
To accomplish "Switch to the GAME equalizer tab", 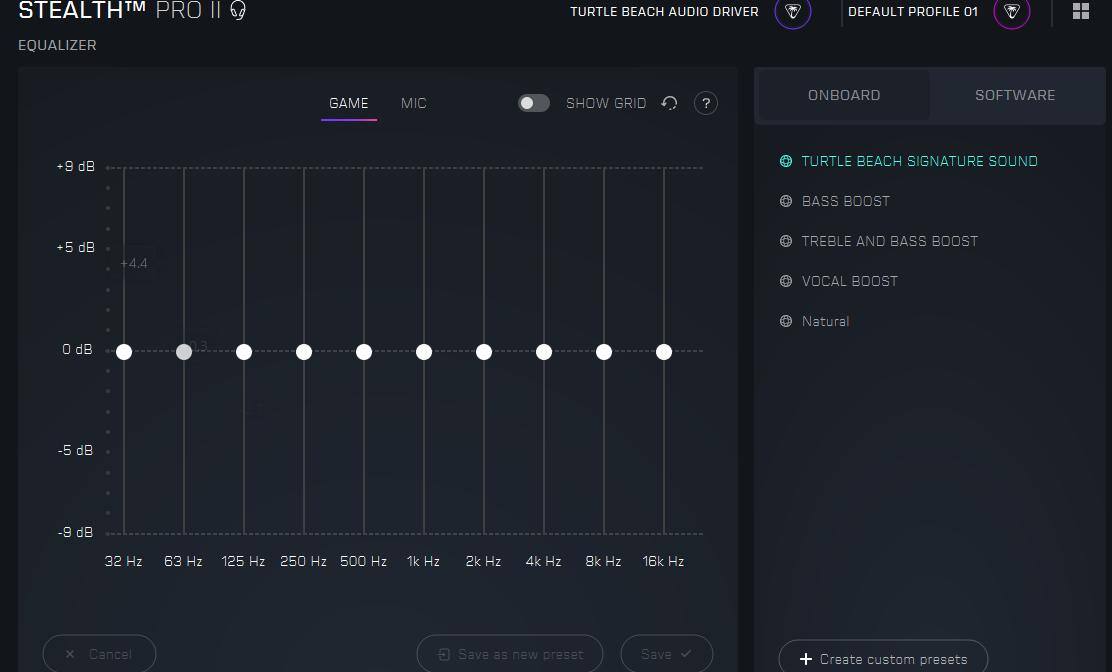I will (x=349, y=103).
